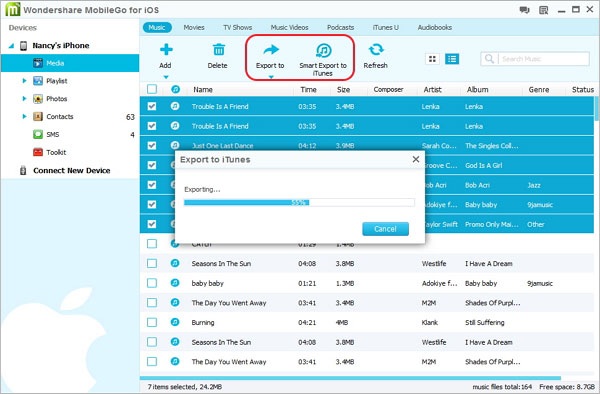
Task: Uncheck first Trouble Is A Friend row
Action: [152, 106]
